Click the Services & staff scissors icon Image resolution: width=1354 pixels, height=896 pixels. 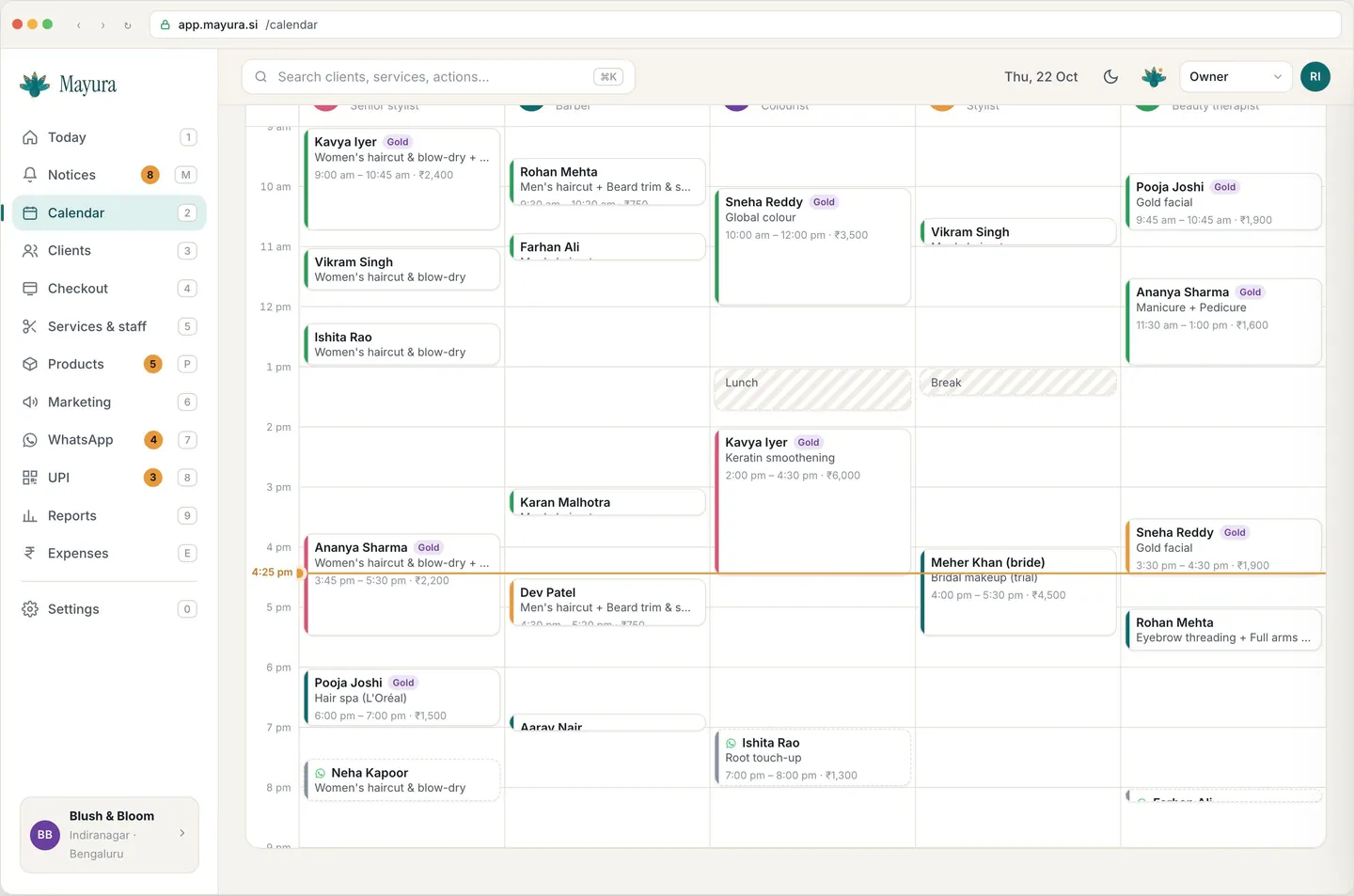(30, 326)
